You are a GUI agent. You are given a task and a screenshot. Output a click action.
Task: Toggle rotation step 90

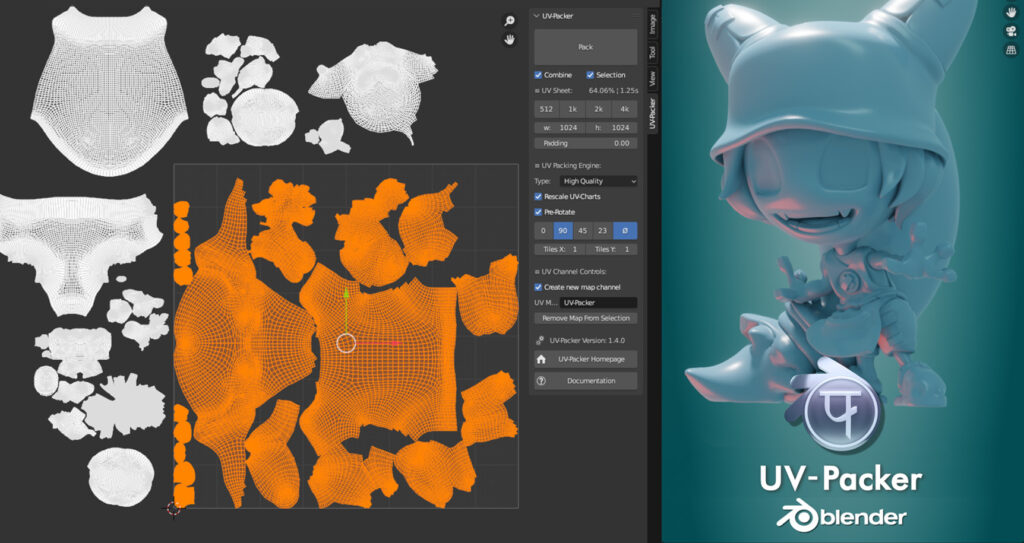pos(564,231)
